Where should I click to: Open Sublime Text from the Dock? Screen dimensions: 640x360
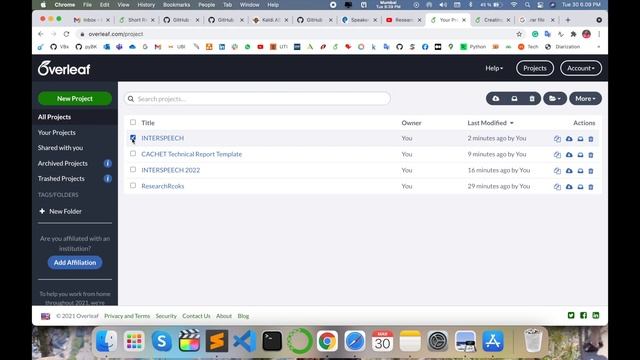(217, 341)
